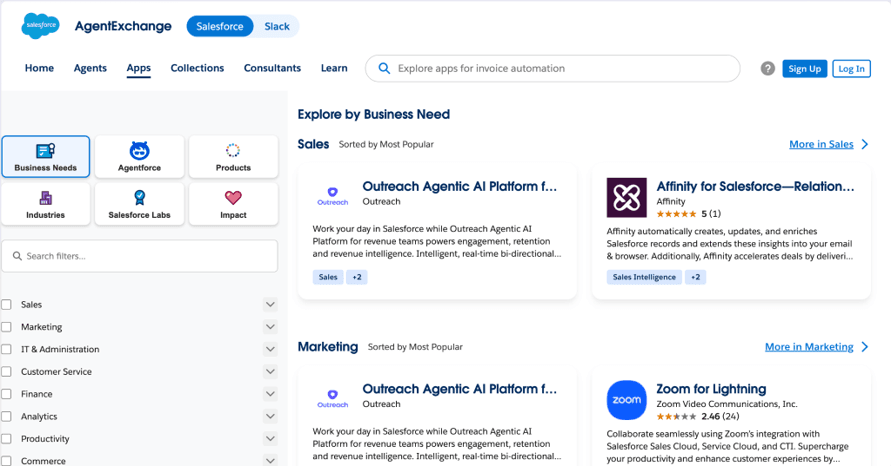Open Outreach Agentic AI title in Marketing
This screenshot has width=891, height=466.
click(x=460, y=389)
